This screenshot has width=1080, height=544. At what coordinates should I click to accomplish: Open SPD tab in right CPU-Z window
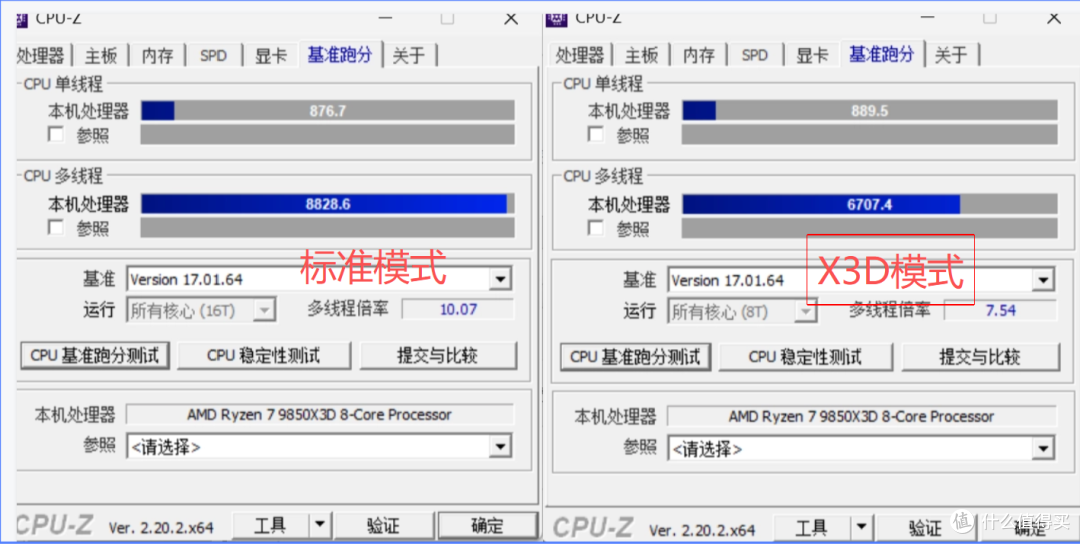pyautogui.click(x=755, y=55)
